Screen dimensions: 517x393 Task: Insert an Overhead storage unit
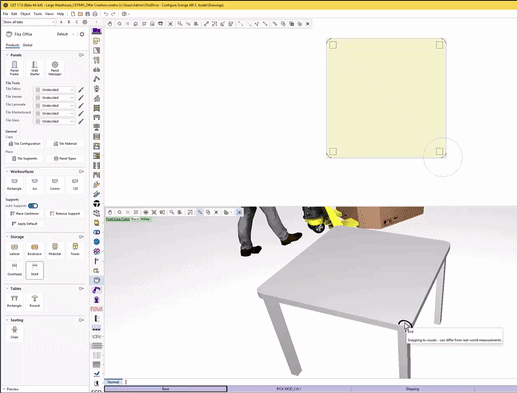[14, 270]
